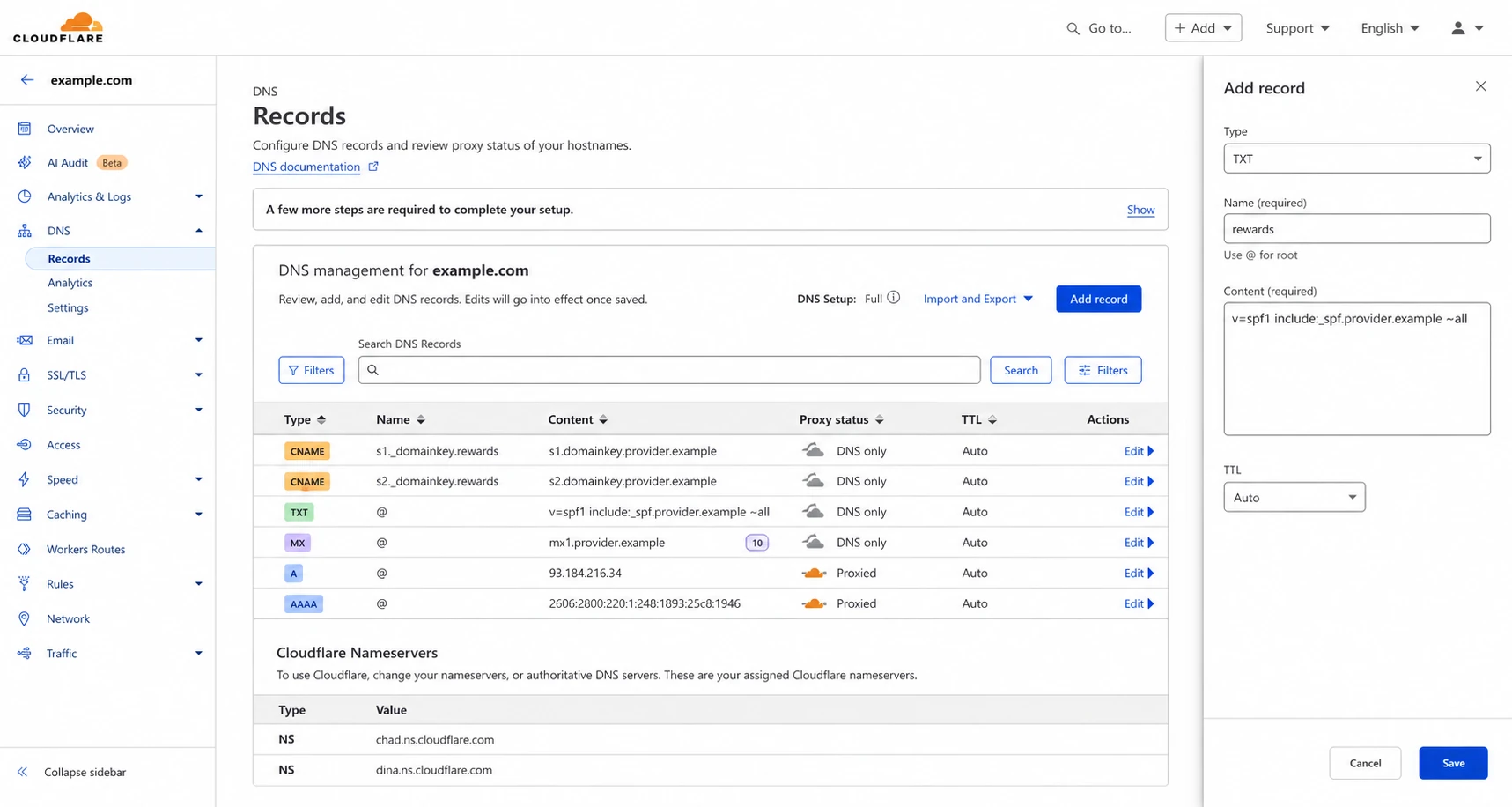Click the Save button
The height and width of the screenshot is (807, 1512).
(x=1453, y=763)
